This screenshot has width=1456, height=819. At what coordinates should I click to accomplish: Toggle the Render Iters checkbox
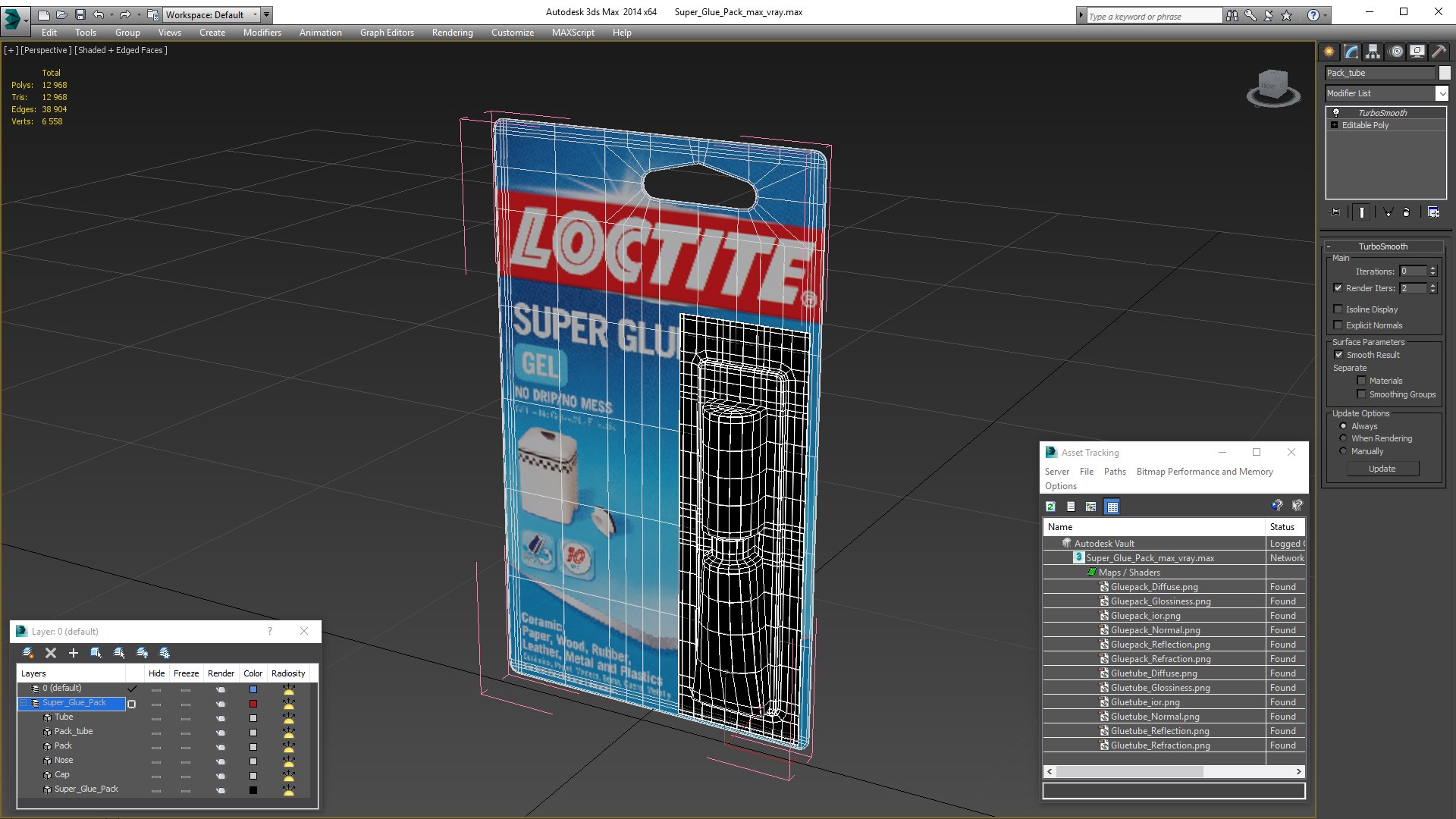pyautogui.click(x=1338, y=288)
